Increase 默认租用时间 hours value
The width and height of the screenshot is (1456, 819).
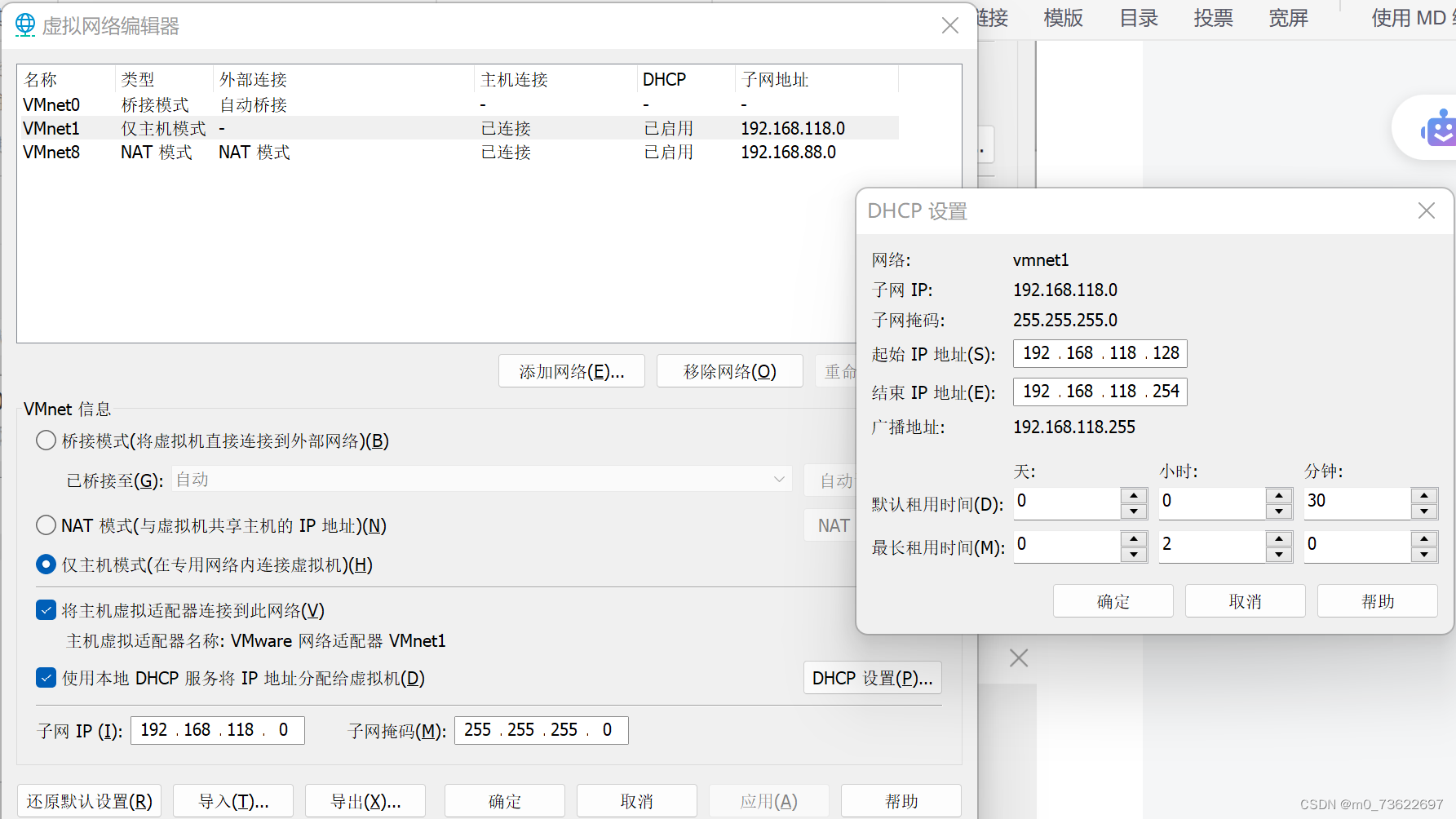(1279, 495)
